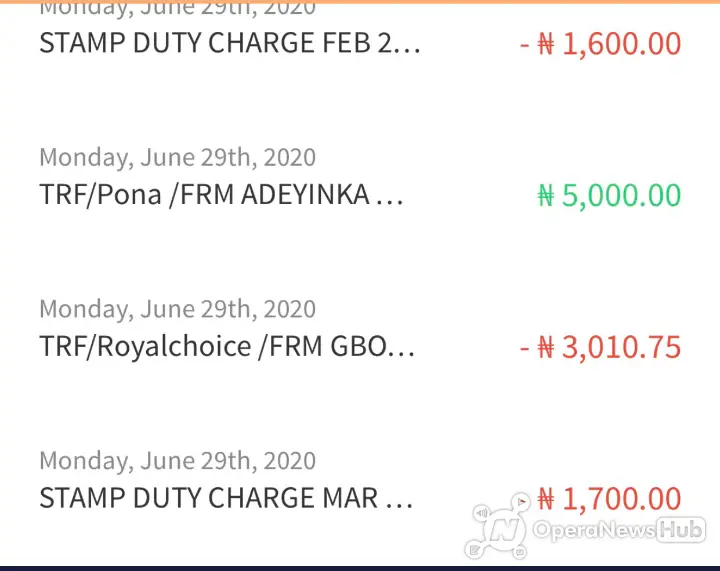Click the ₦1,700.00 red amount
The image size is (720, 571).
click(x=609, y=498)
